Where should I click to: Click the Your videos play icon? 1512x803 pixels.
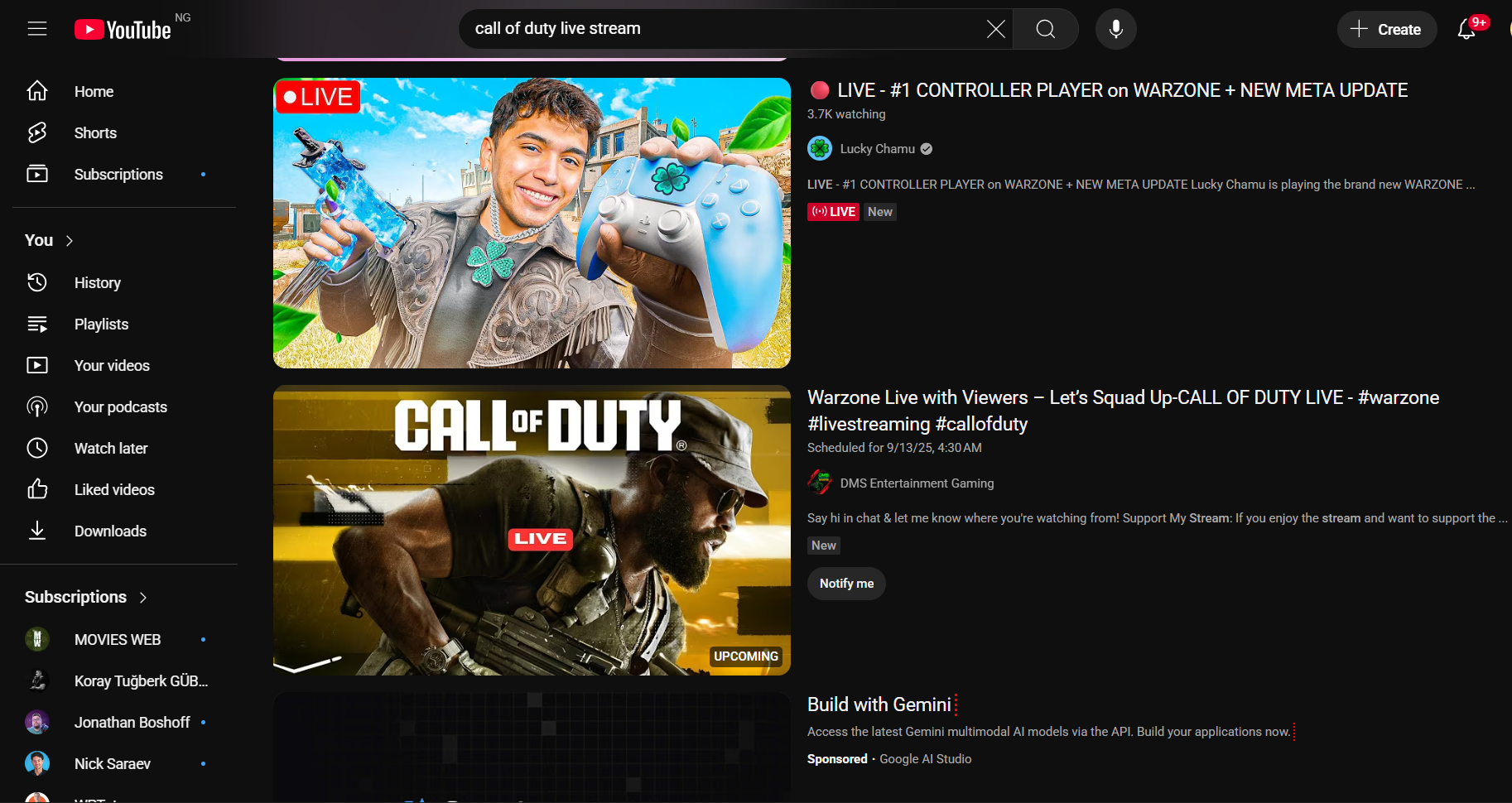(37, 365)
